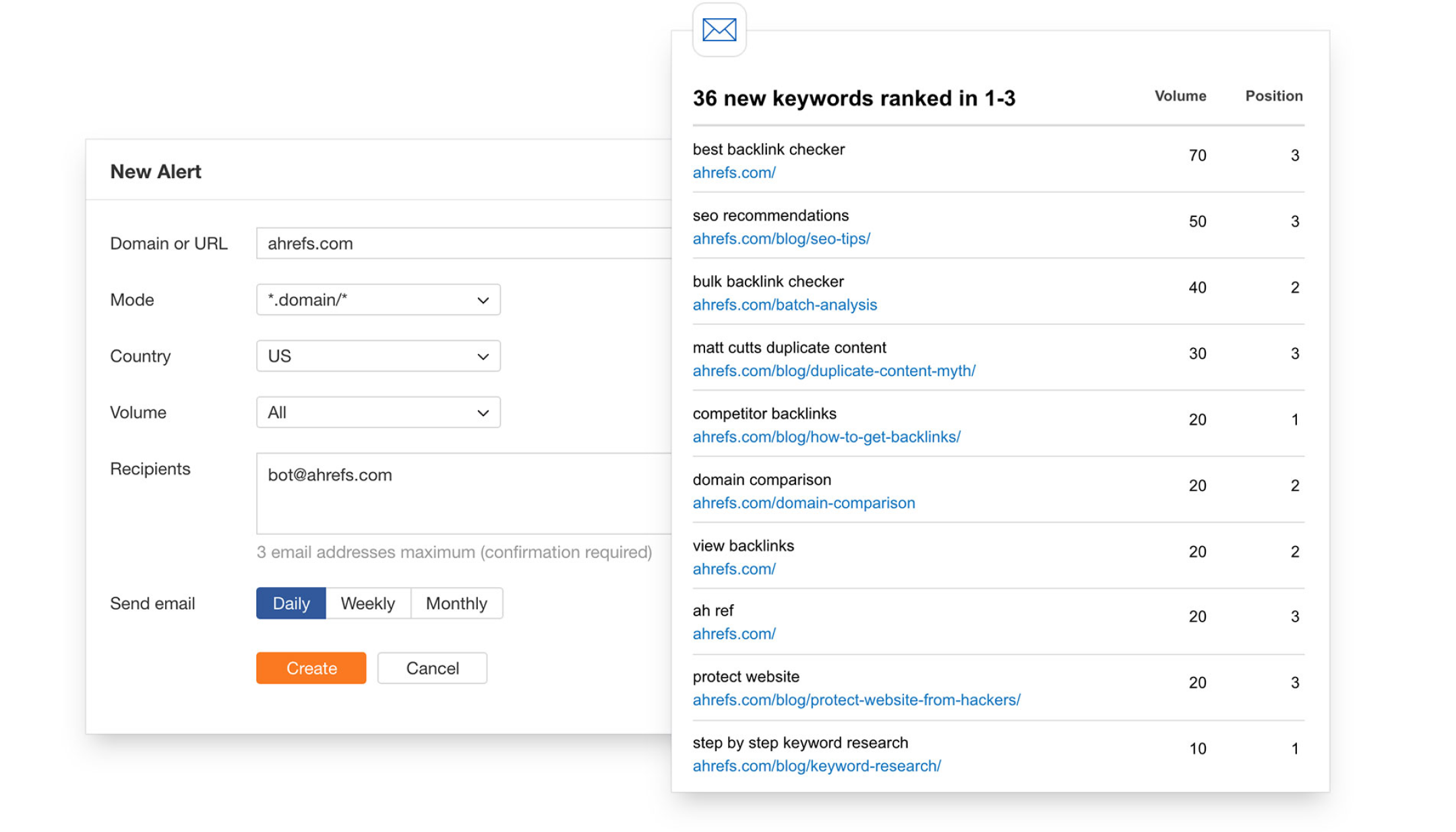Select the Daily email frequency toggle
1456x832 pixels.
(291, 603)
